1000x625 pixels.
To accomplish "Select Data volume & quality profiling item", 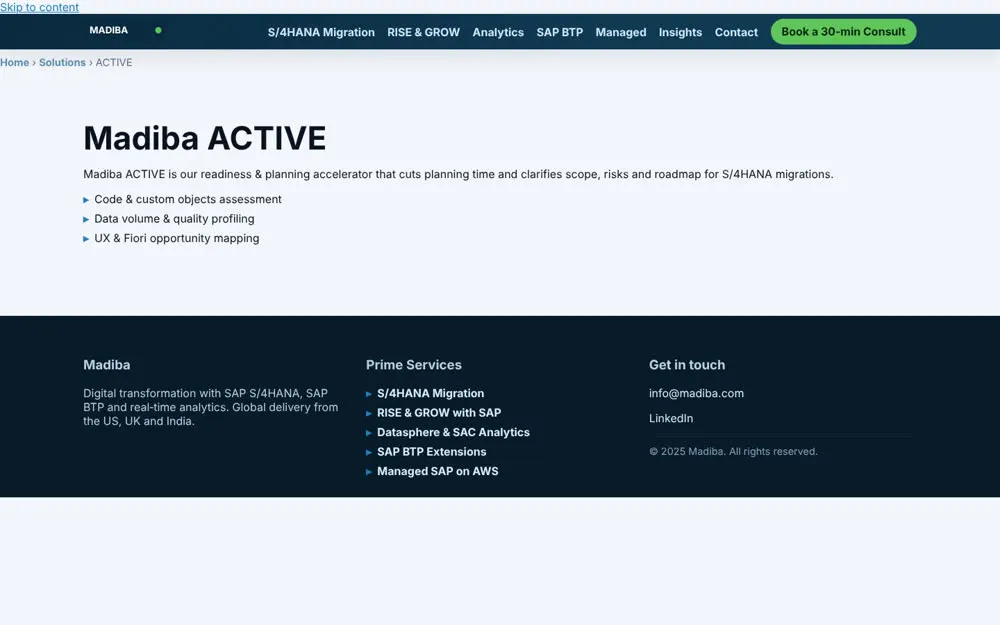I will 174,219.
